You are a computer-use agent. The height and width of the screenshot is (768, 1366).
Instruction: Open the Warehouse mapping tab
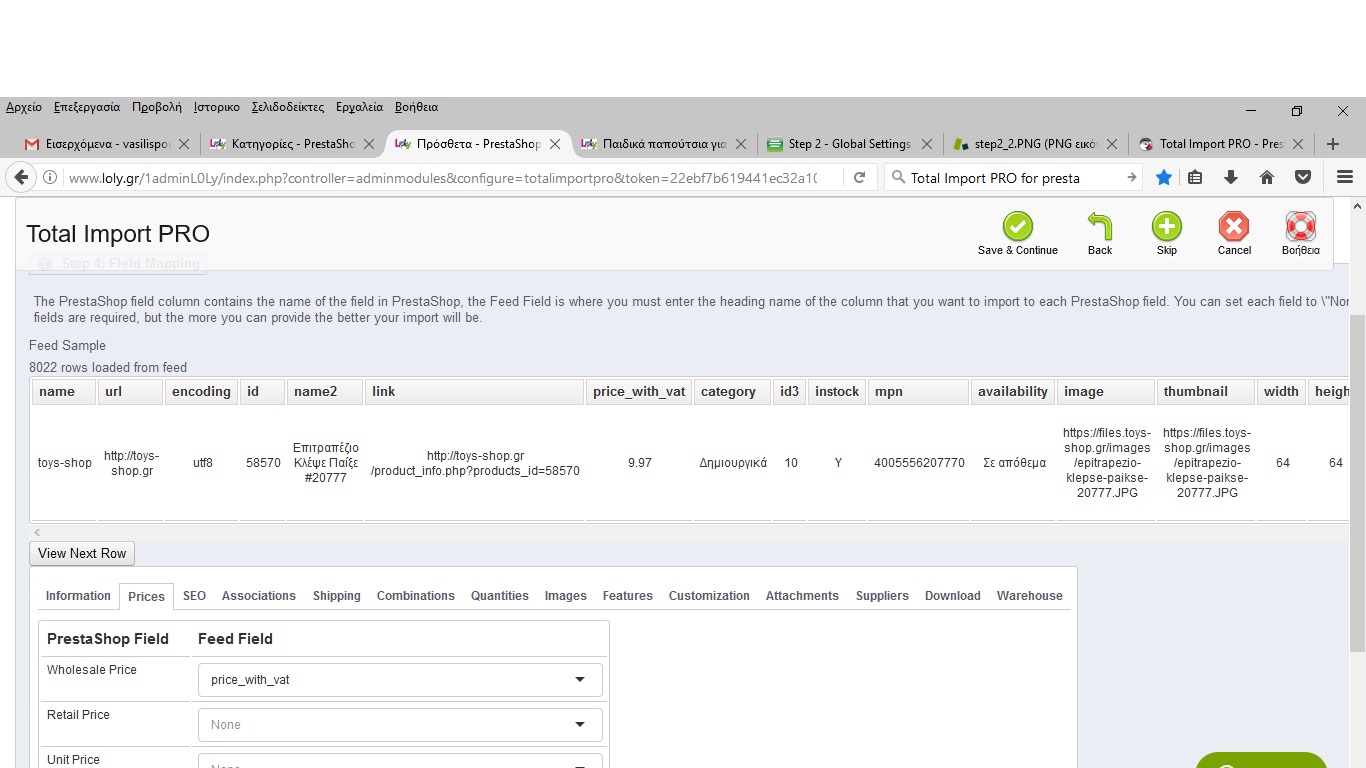point(1030,596)
